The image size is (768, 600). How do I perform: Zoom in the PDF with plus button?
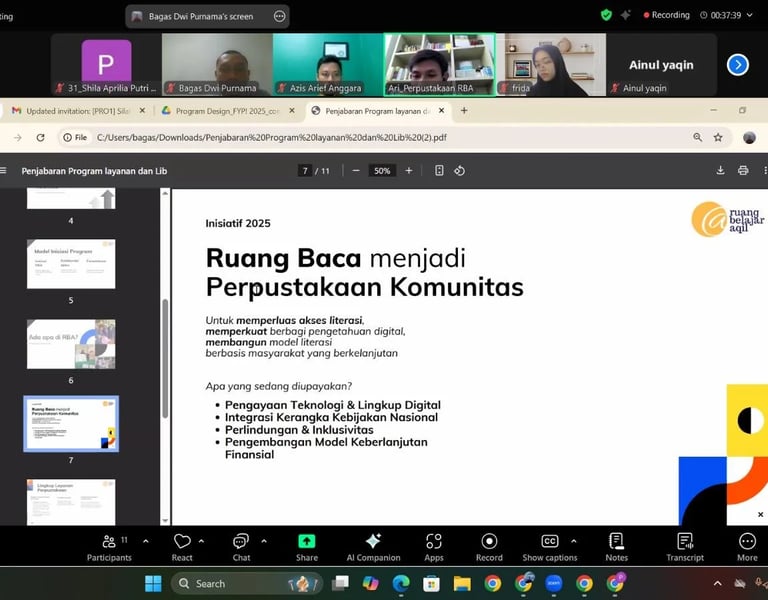409,171
